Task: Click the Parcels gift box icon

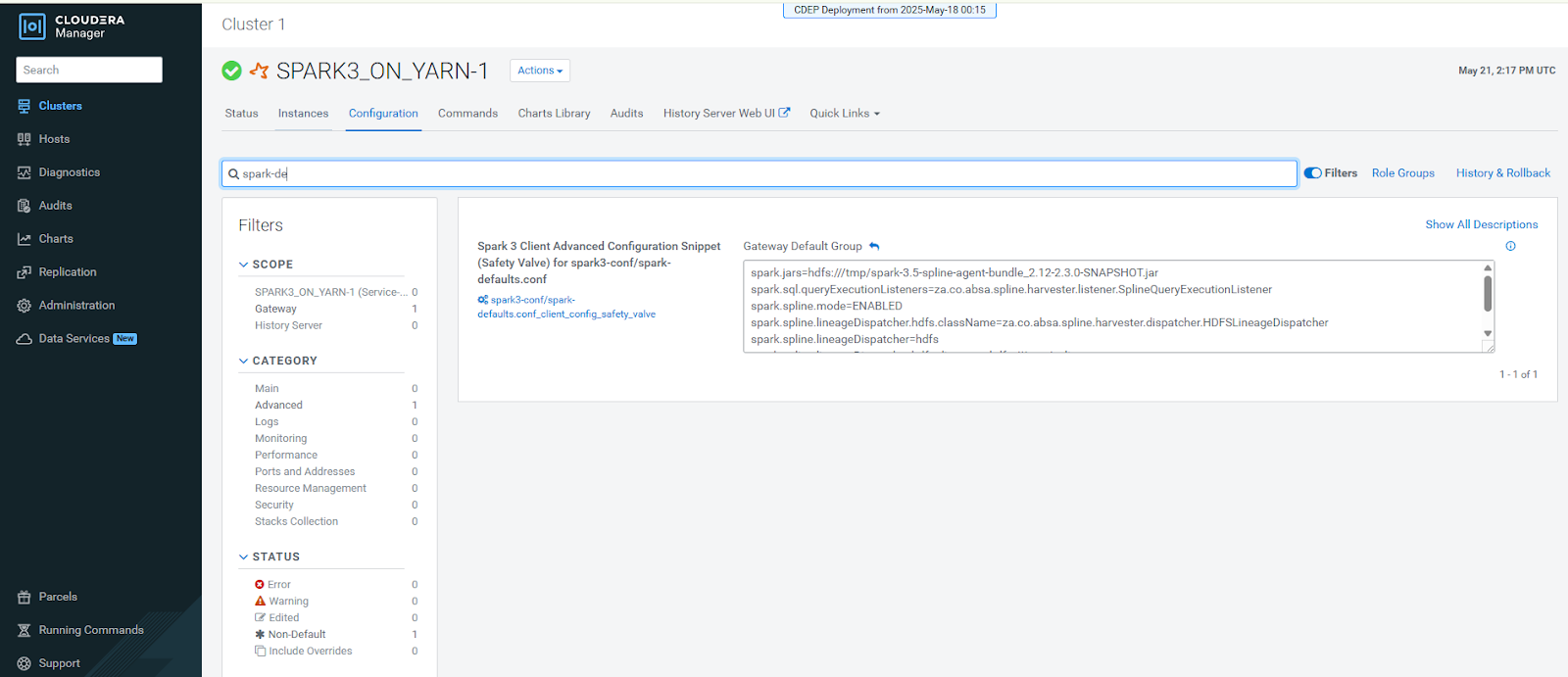Action: click(x=24, y=597)
